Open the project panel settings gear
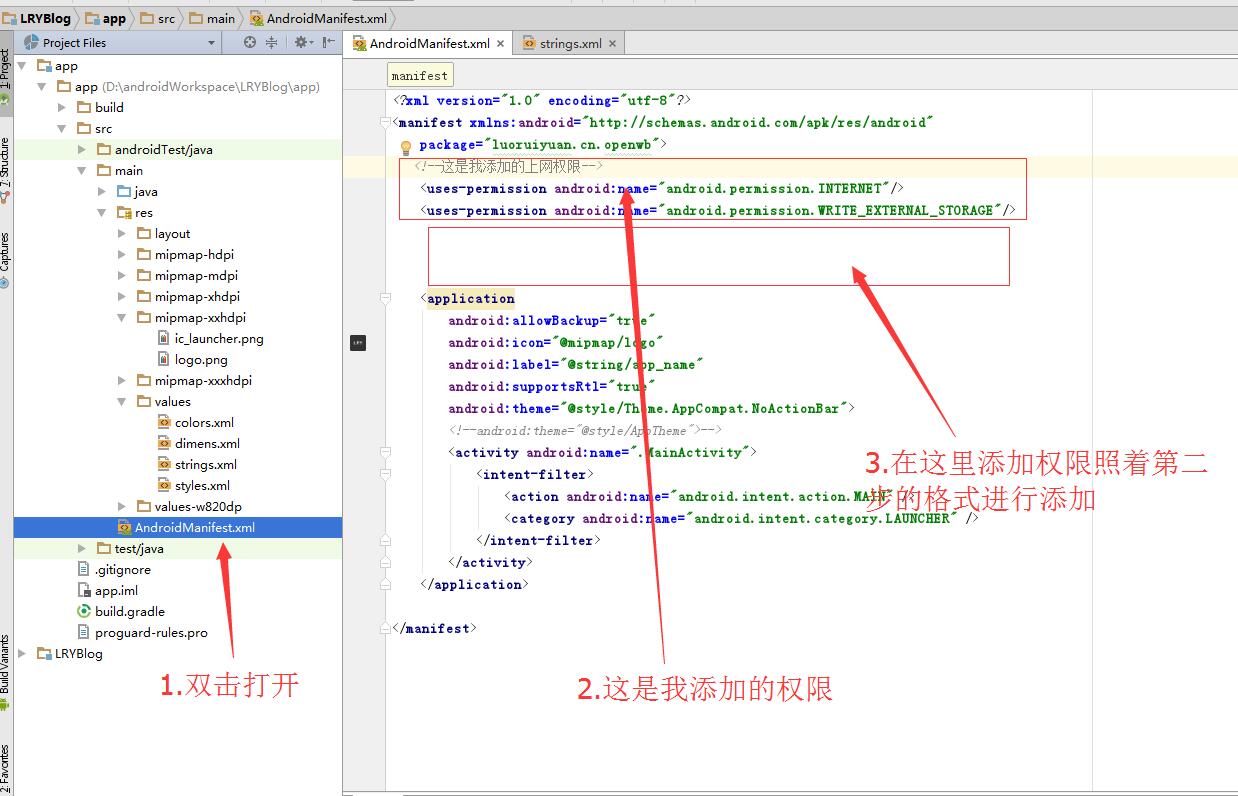1238x796 pixels. point(301,43)
